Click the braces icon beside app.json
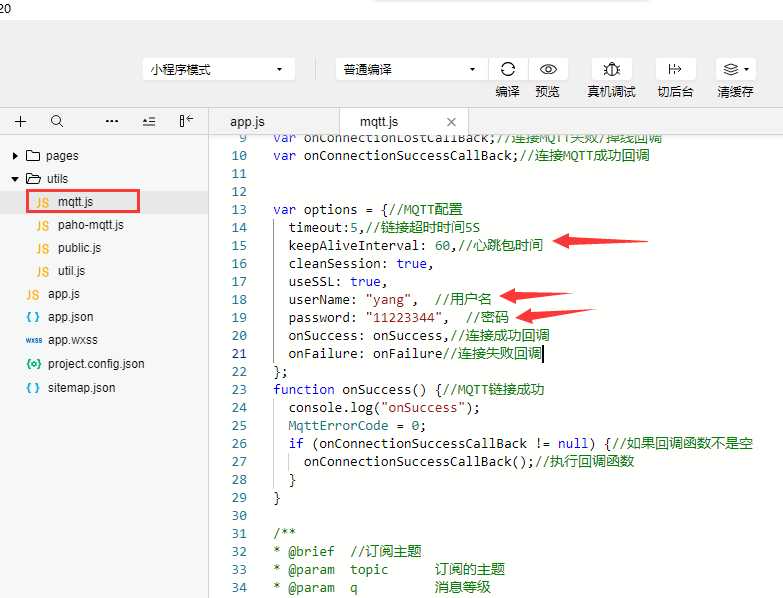 point(32,317)
